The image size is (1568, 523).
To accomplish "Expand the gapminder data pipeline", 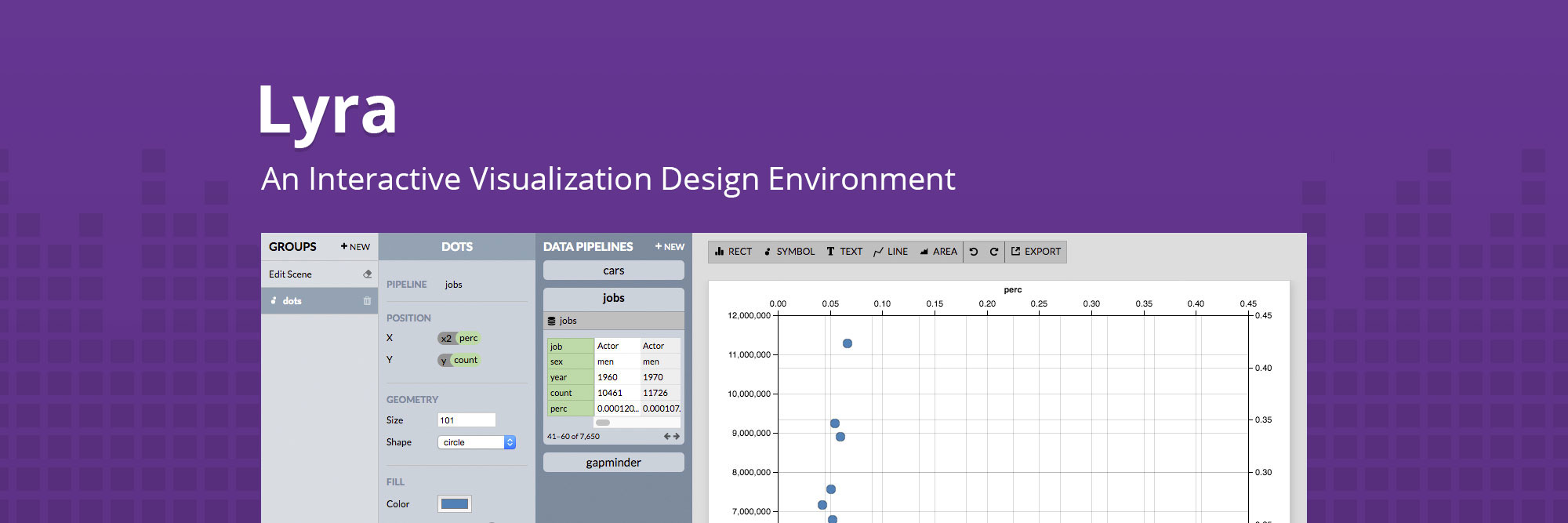I will (613, 463).
